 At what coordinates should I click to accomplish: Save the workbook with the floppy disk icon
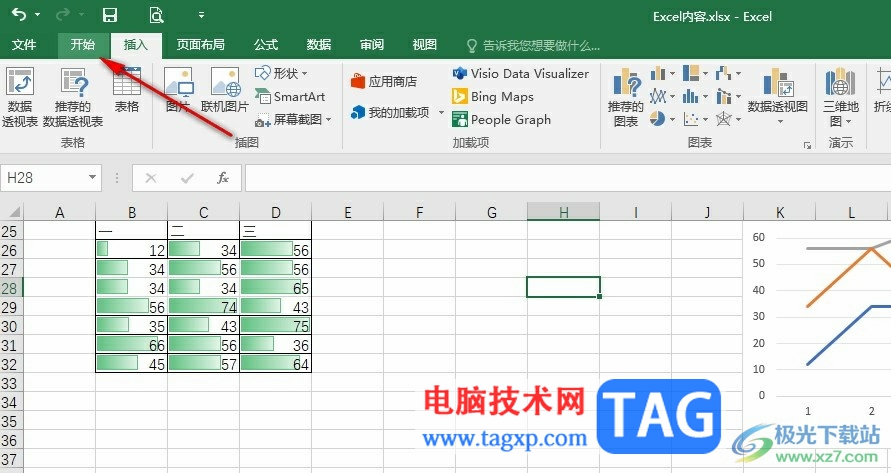tap(110, 15)
